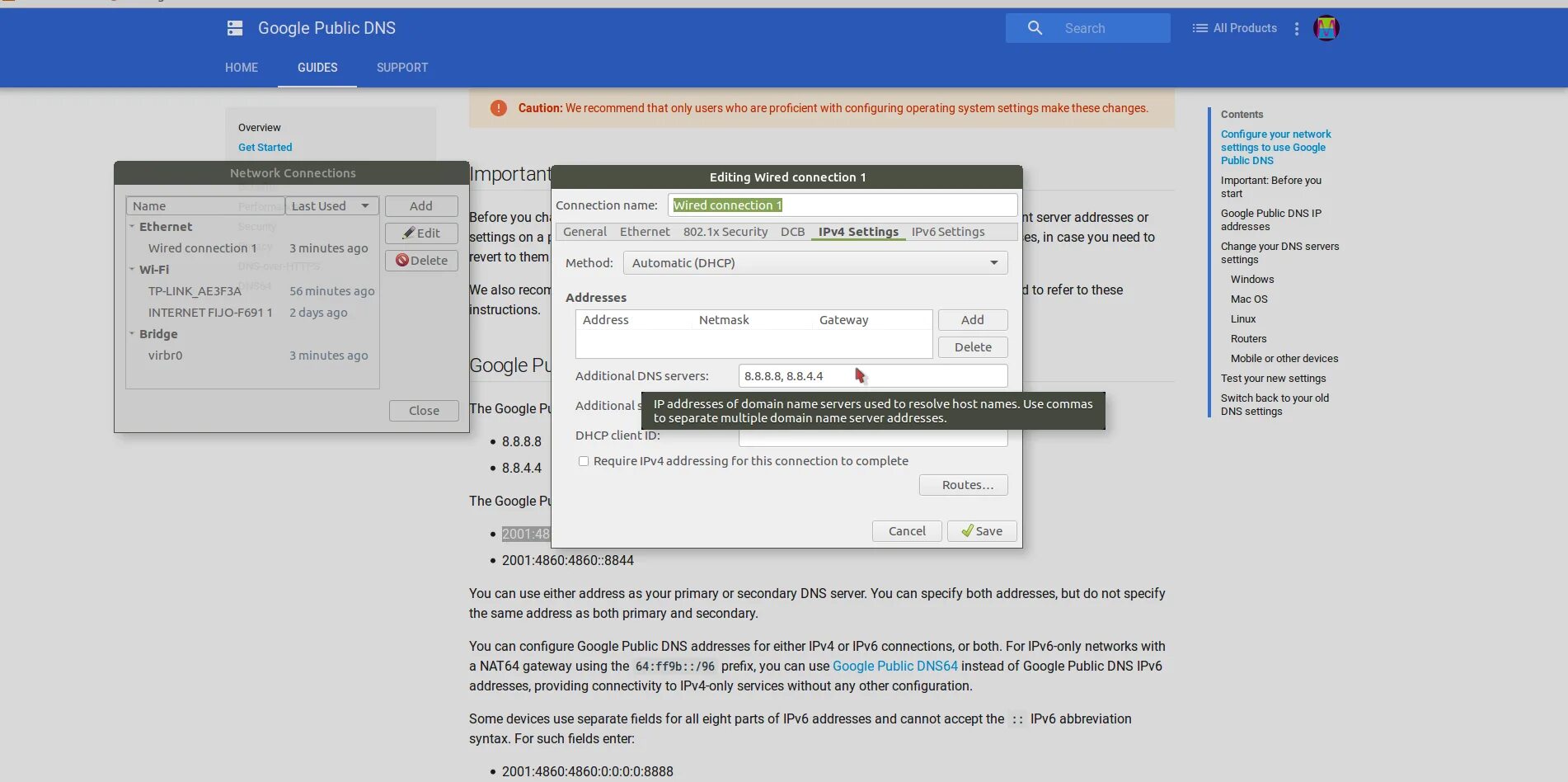Click the 8.8.4.4 bullet text on page
Viewport: 1568px width, 782px height.
click(522, 468)
